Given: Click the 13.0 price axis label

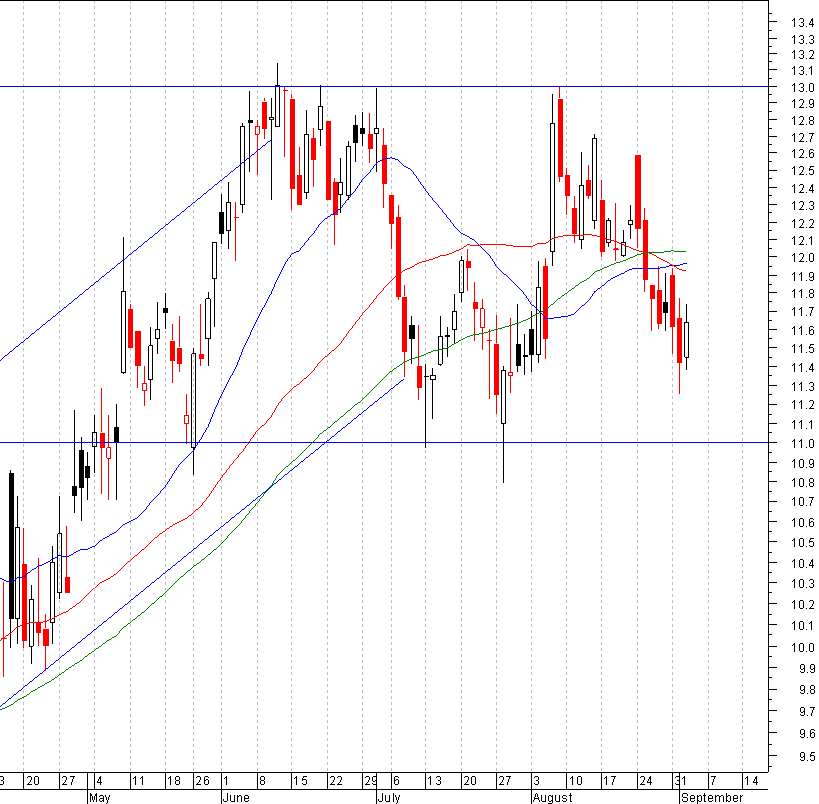Looking at the screenshot, I should coord(802,88).
